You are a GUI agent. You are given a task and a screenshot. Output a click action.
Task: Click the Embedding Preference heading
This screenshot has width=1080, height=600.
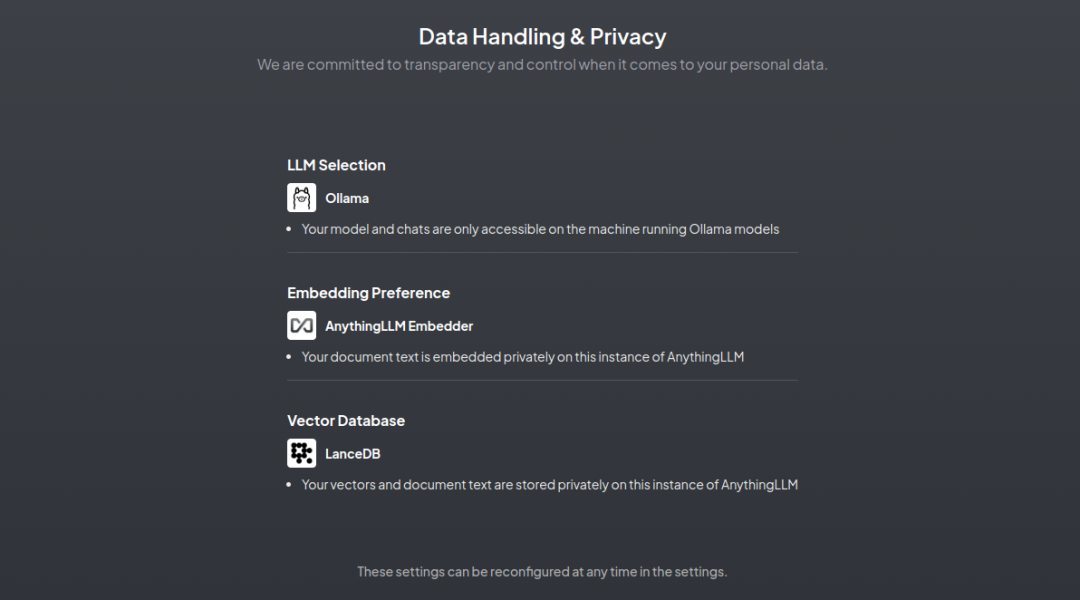tap(368, 293)
